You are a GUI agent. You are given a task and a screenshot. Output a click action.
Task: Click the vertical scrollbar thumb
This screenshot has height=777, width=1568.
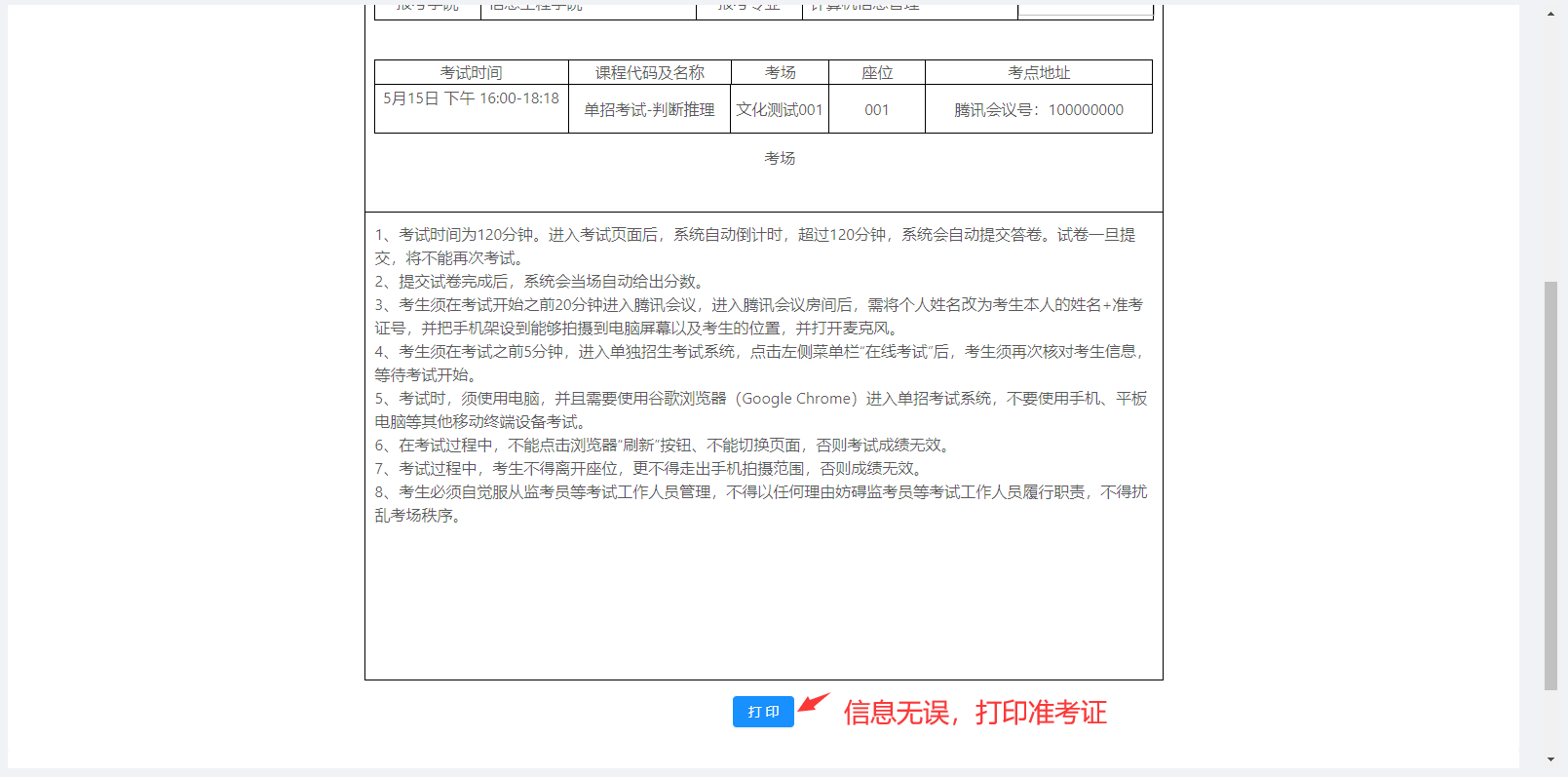pos(1550,485)
